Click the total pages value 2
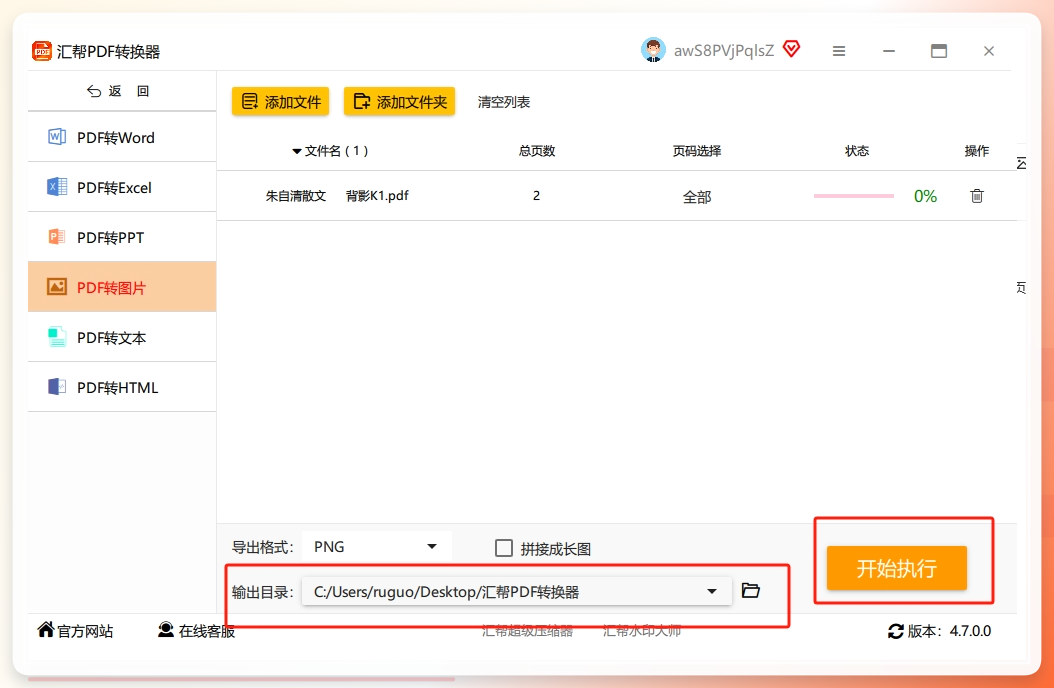This screenshot has height=688, width=1054. click(536, 196)
